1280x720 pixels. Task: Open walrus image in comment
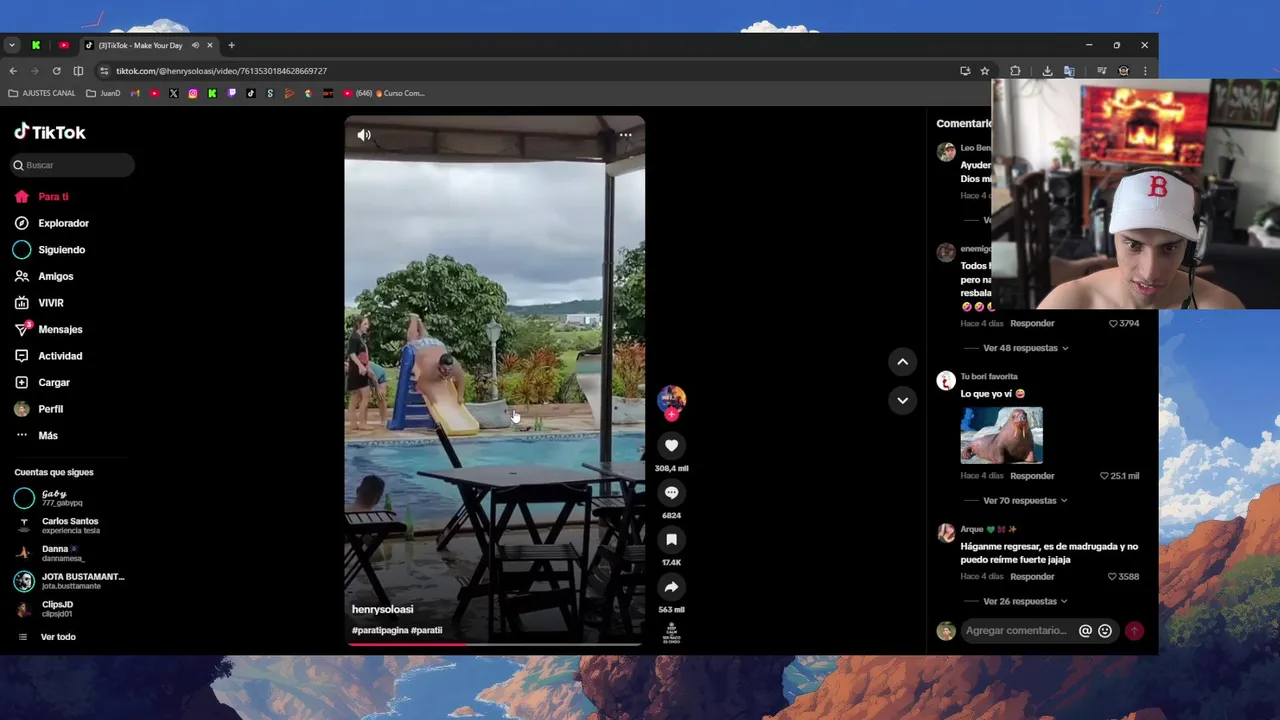point(1001,435)
